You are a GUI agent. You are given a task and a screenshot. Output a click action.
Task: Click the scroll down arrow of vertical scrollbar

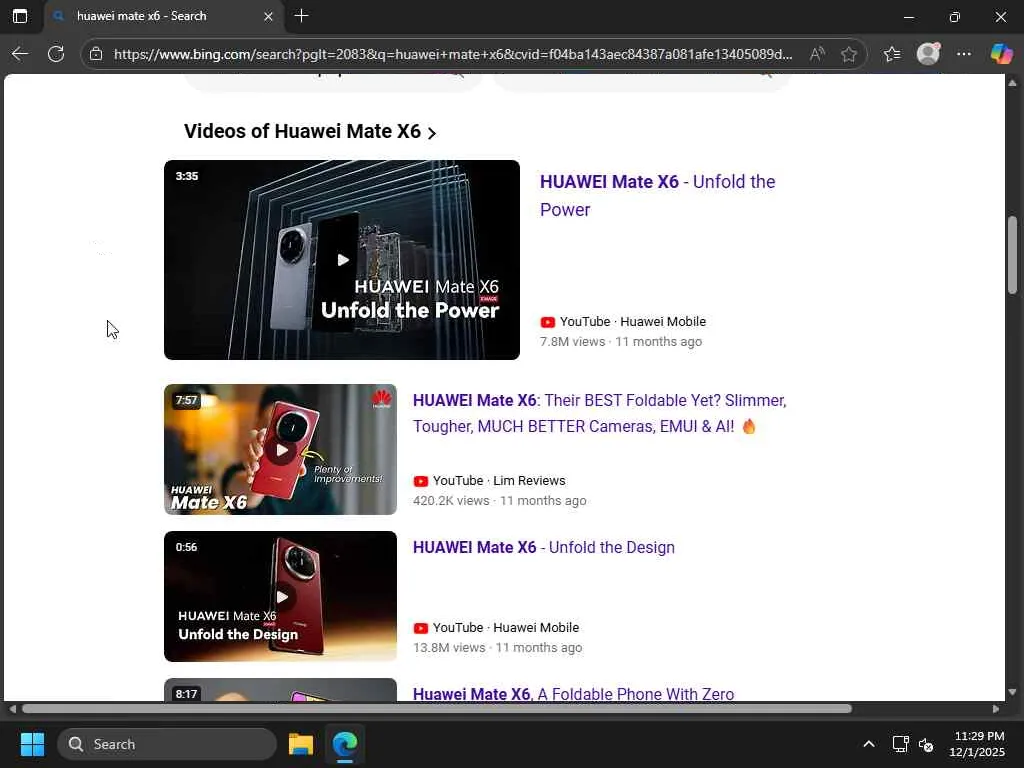(x=1012, y=692)
